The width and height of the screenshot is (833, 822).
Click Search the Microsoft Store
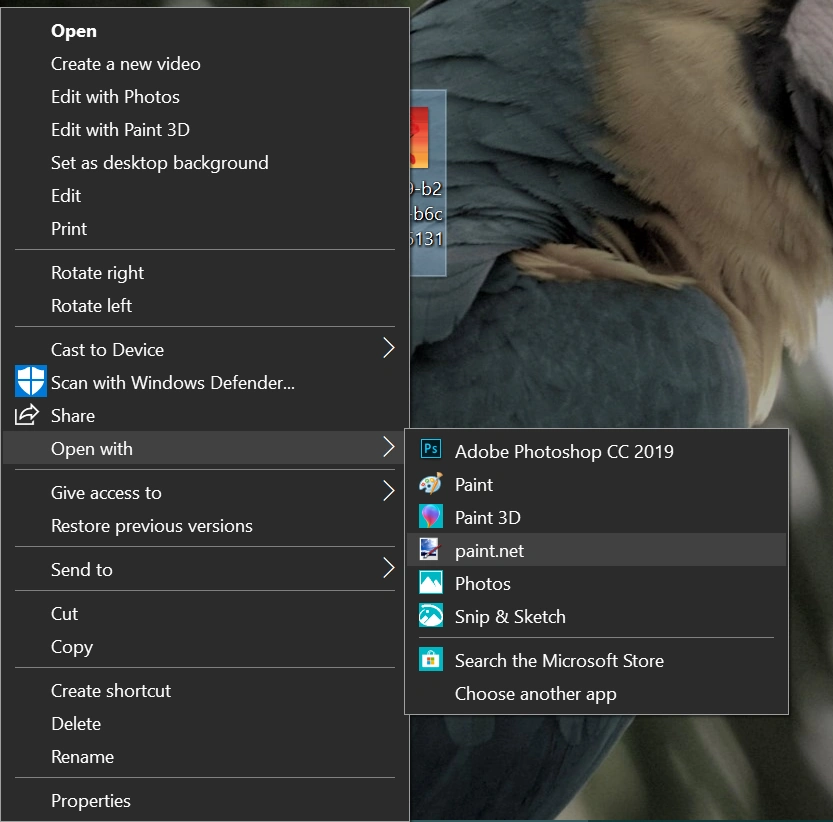pos(597,660)
